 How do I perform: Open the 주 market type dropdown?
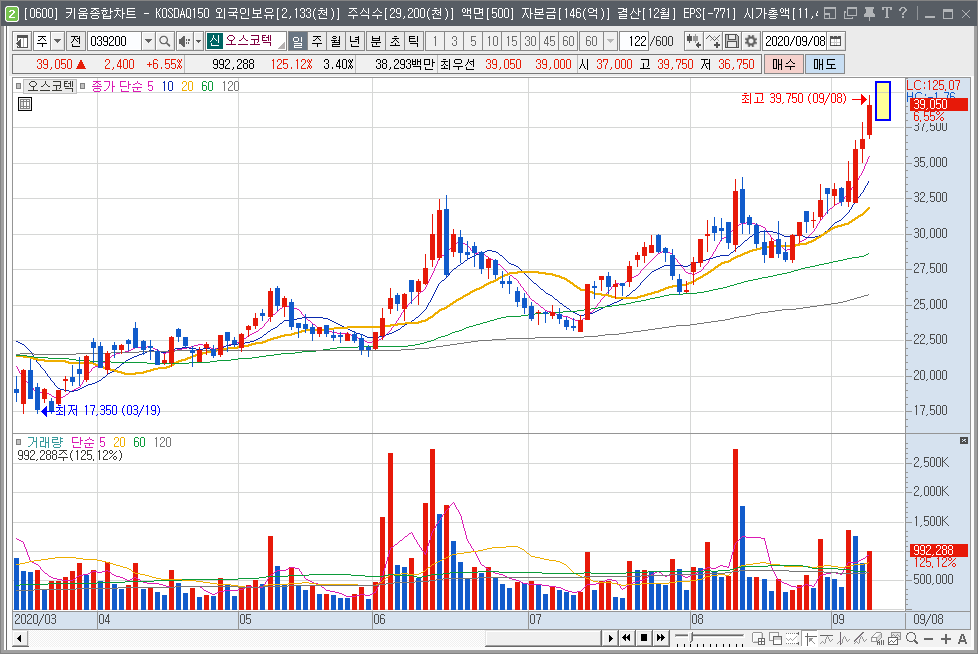click(57, 41)
